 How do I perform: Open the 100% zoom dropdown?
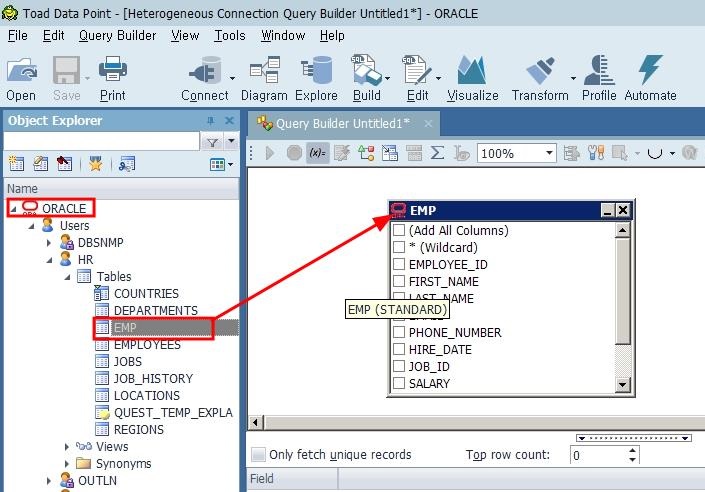549,154
